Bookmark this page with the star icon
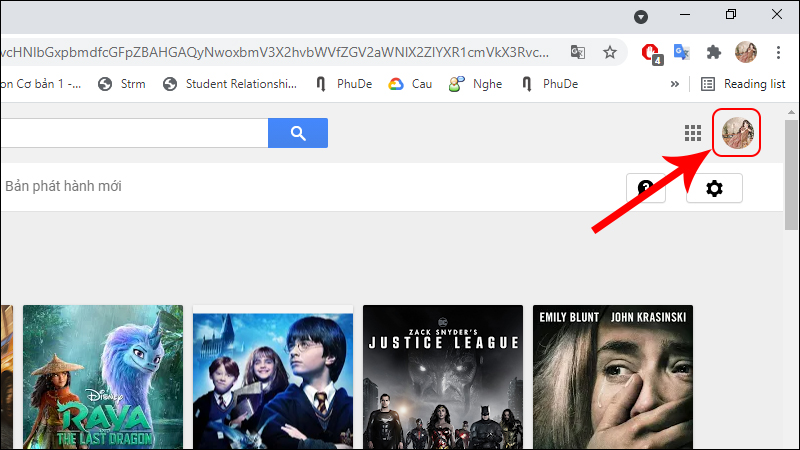The width and height of the screenshot is (800, 450). [610, 52]
